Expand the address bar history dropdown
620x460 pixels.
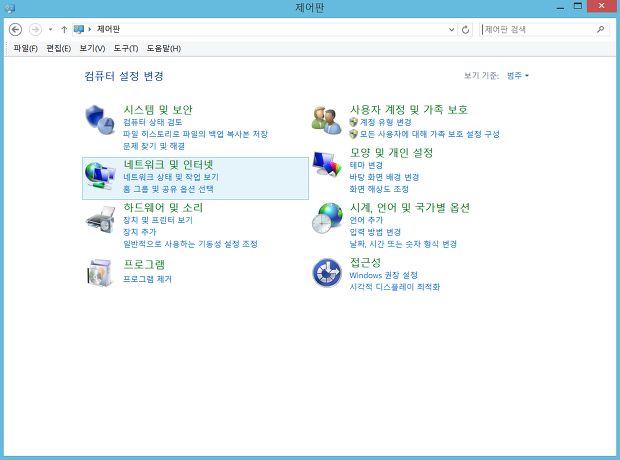click(x=452, y=30)
